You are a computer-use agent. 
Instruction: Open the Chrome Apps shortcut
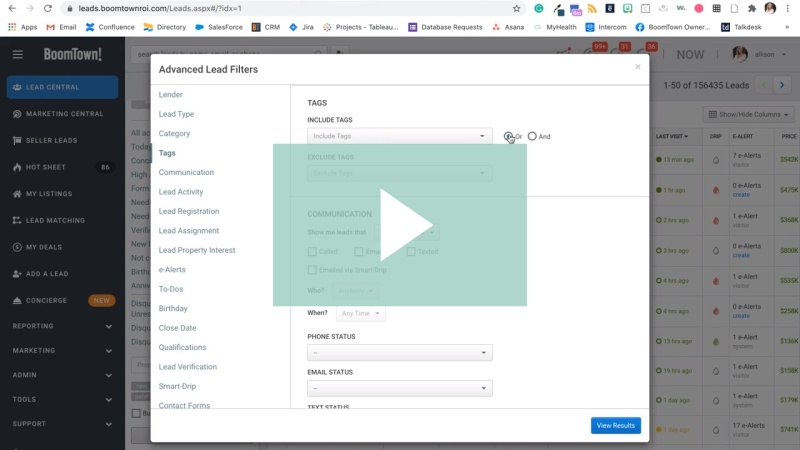click(22, 27)
